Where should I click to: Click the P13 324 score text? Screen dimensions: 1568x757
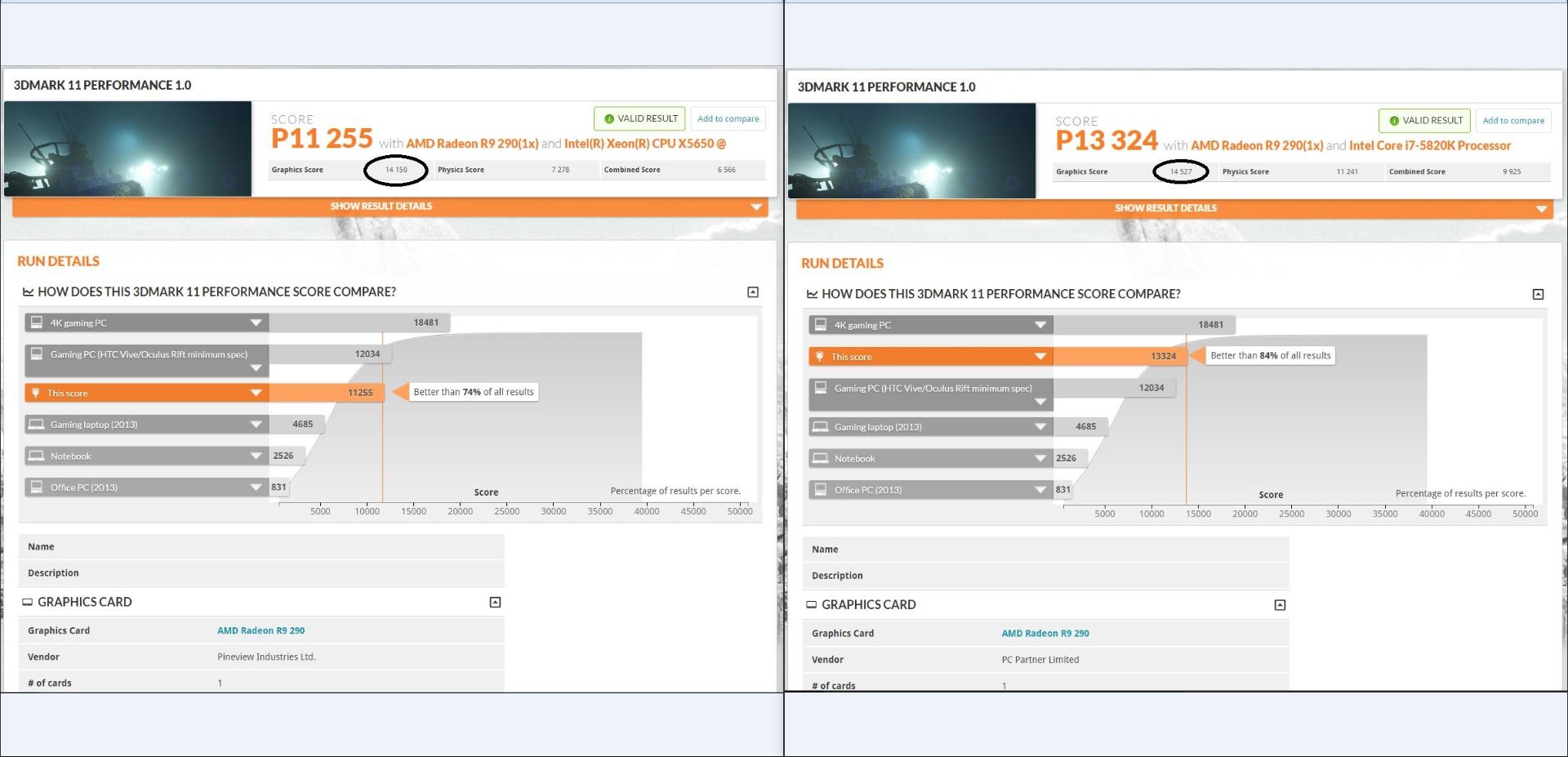tap(1107, 141)
